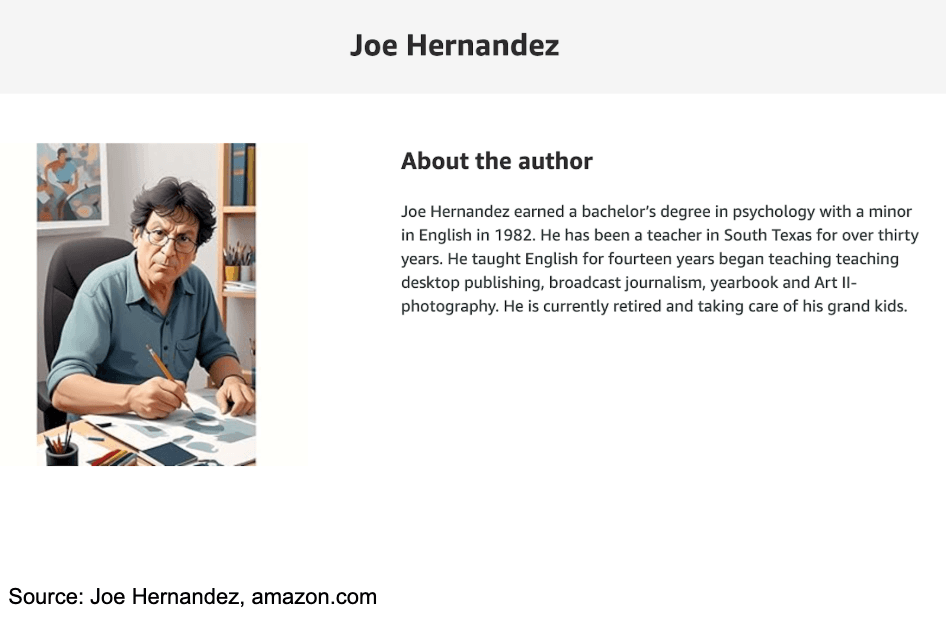Click "amazon.com" in the source caption
This screenshot has width=946, height=638.
(x=314, y=597)
